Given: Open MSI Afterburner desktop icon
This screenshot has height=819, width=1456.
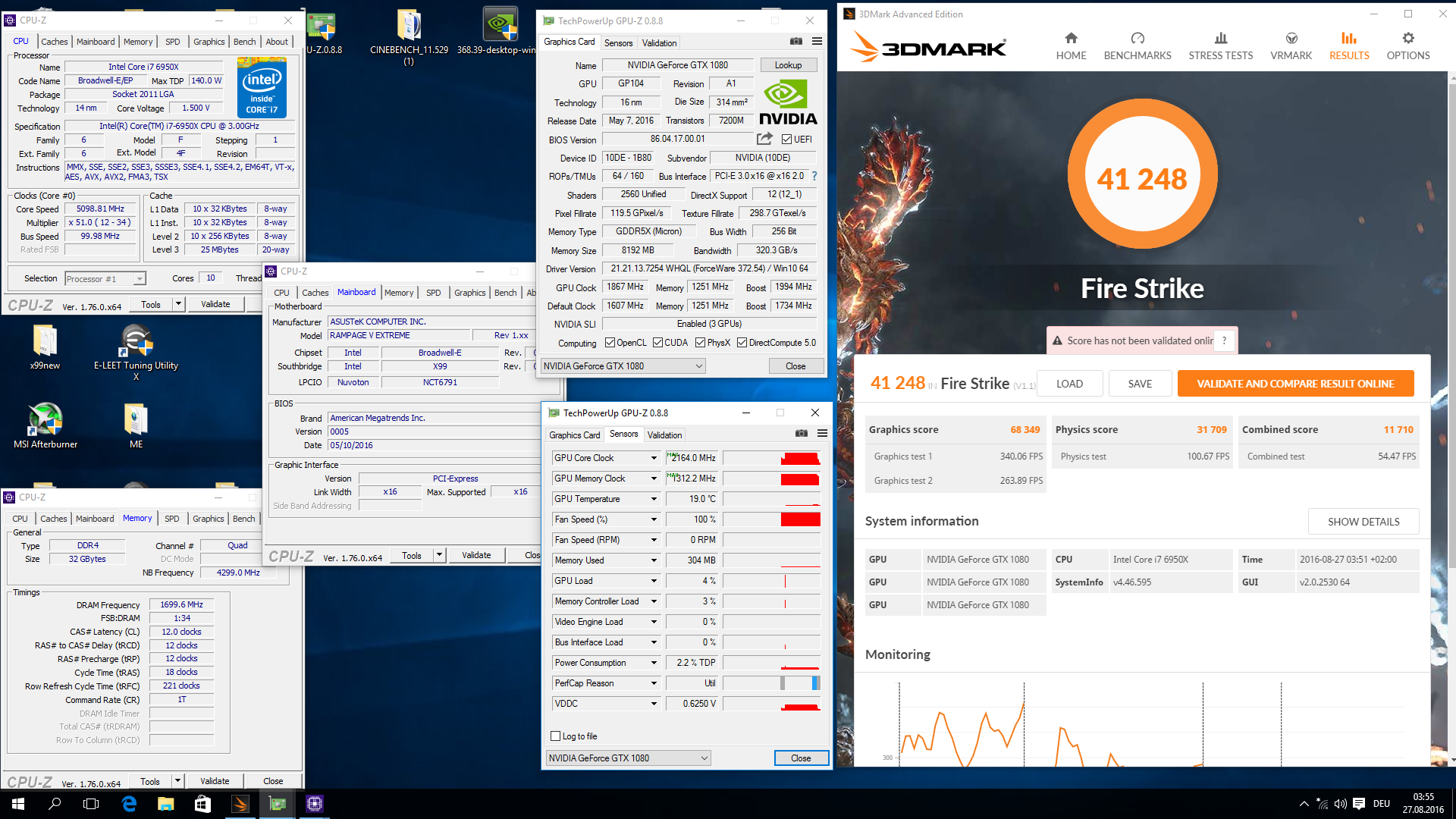Looking at the screenshot, I should (x=45, y=425).
